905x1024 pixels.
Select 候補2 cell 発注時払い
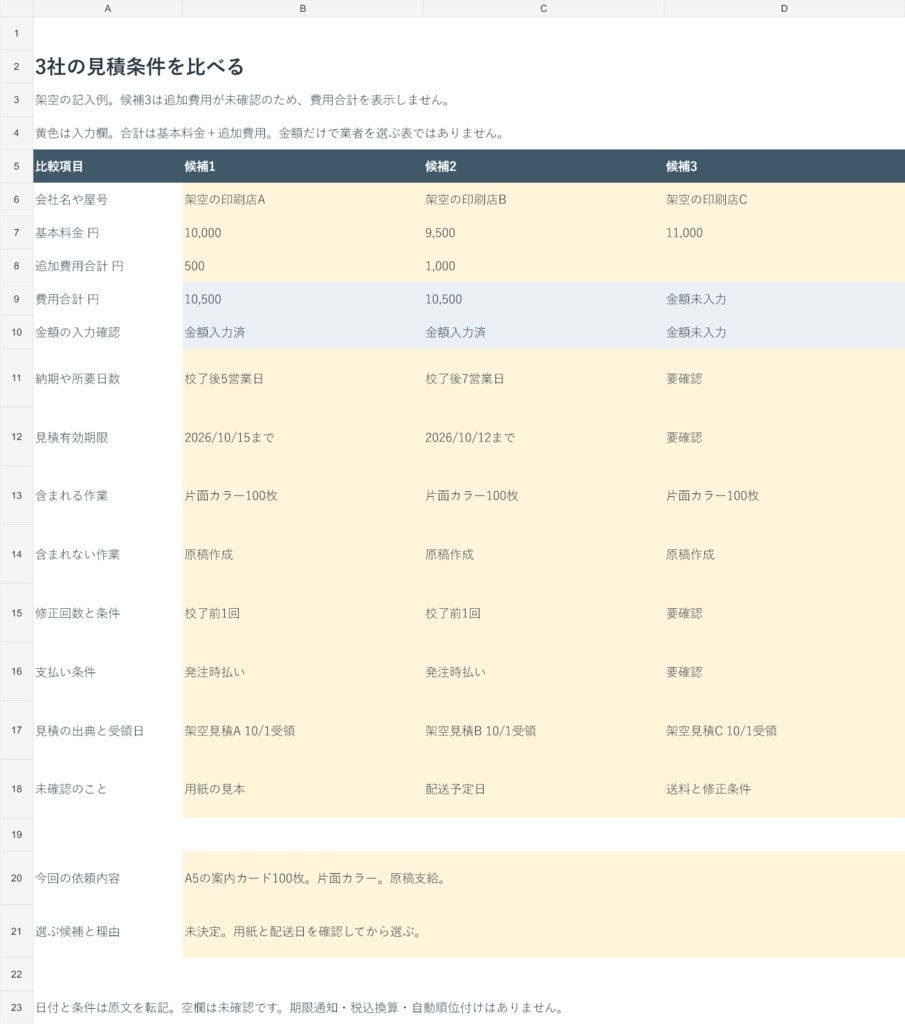click(544, 672)
